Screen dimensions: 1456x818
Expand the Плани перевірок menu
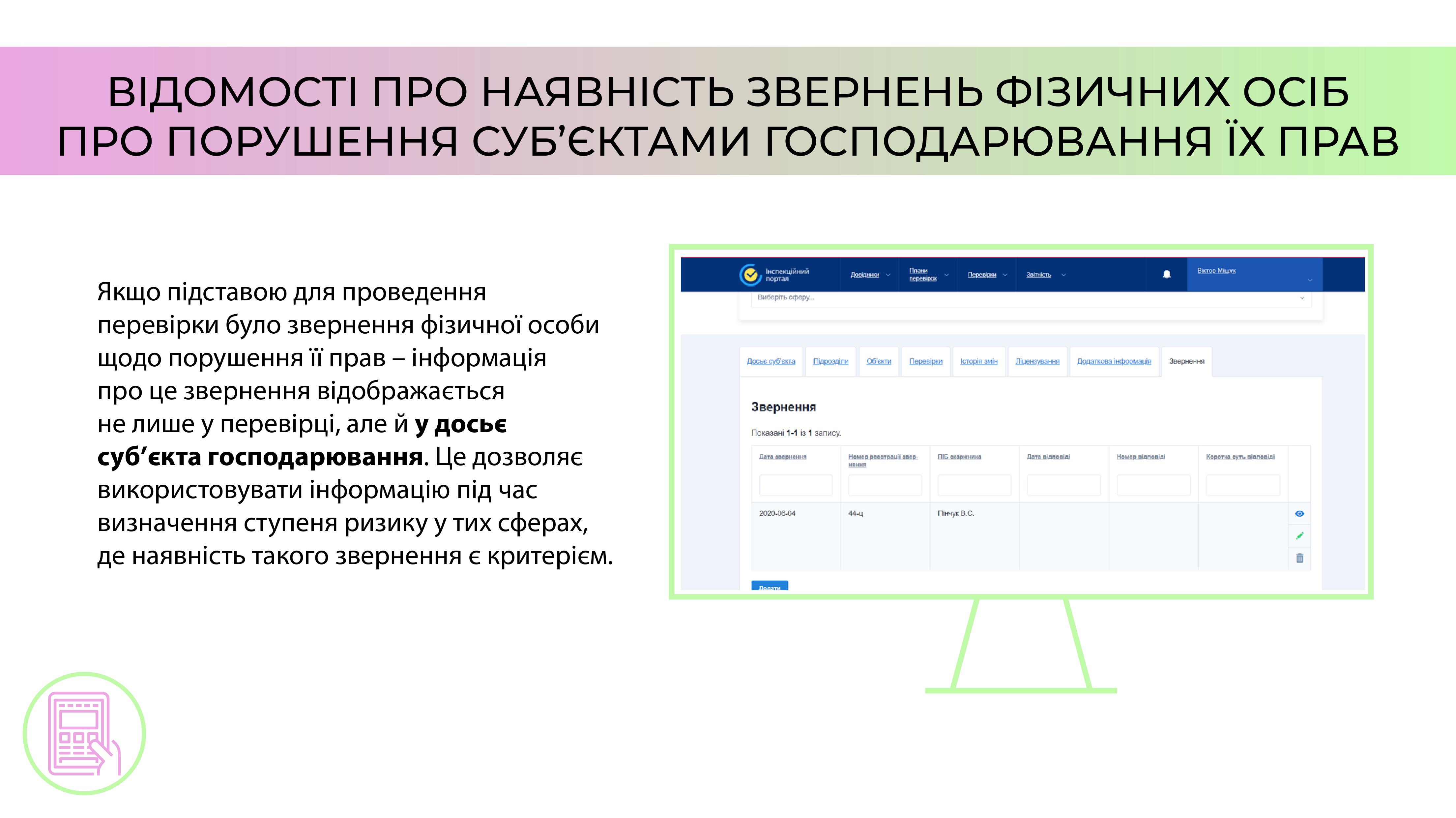[928, 275]
